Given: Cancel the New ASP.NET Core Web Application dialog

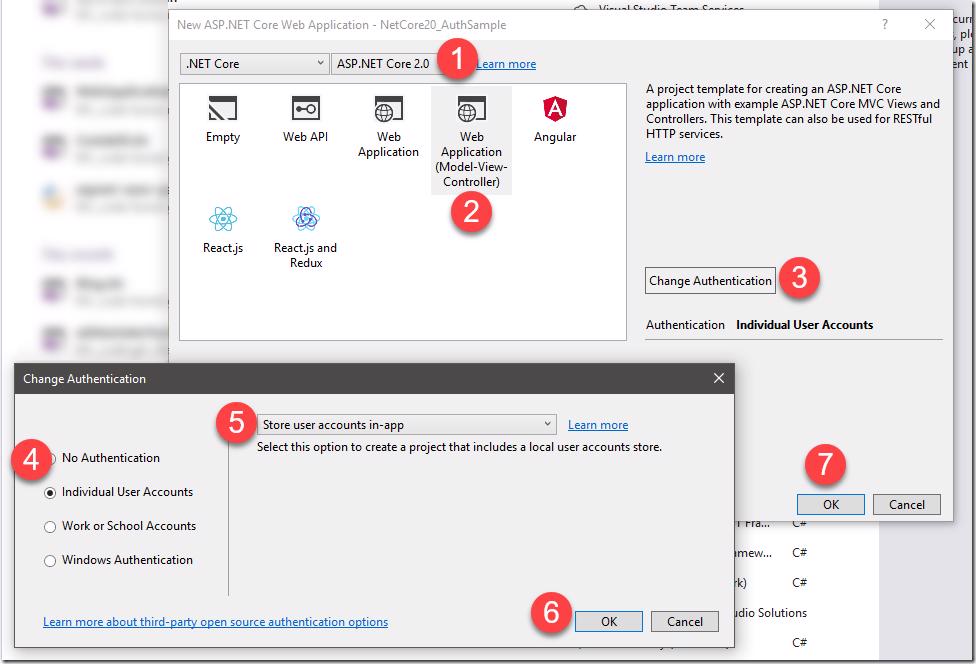Looking at the screenshot, I should point(907,504).
